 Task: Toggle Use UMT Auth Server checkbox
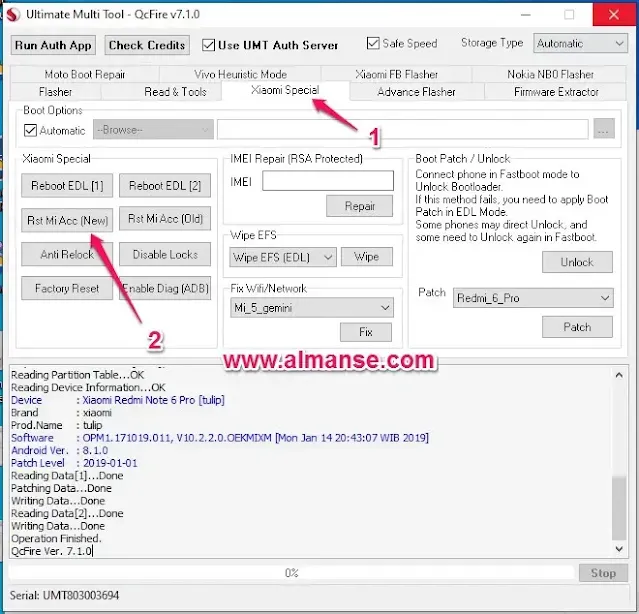pyautogui.click(x=208, y=45)
